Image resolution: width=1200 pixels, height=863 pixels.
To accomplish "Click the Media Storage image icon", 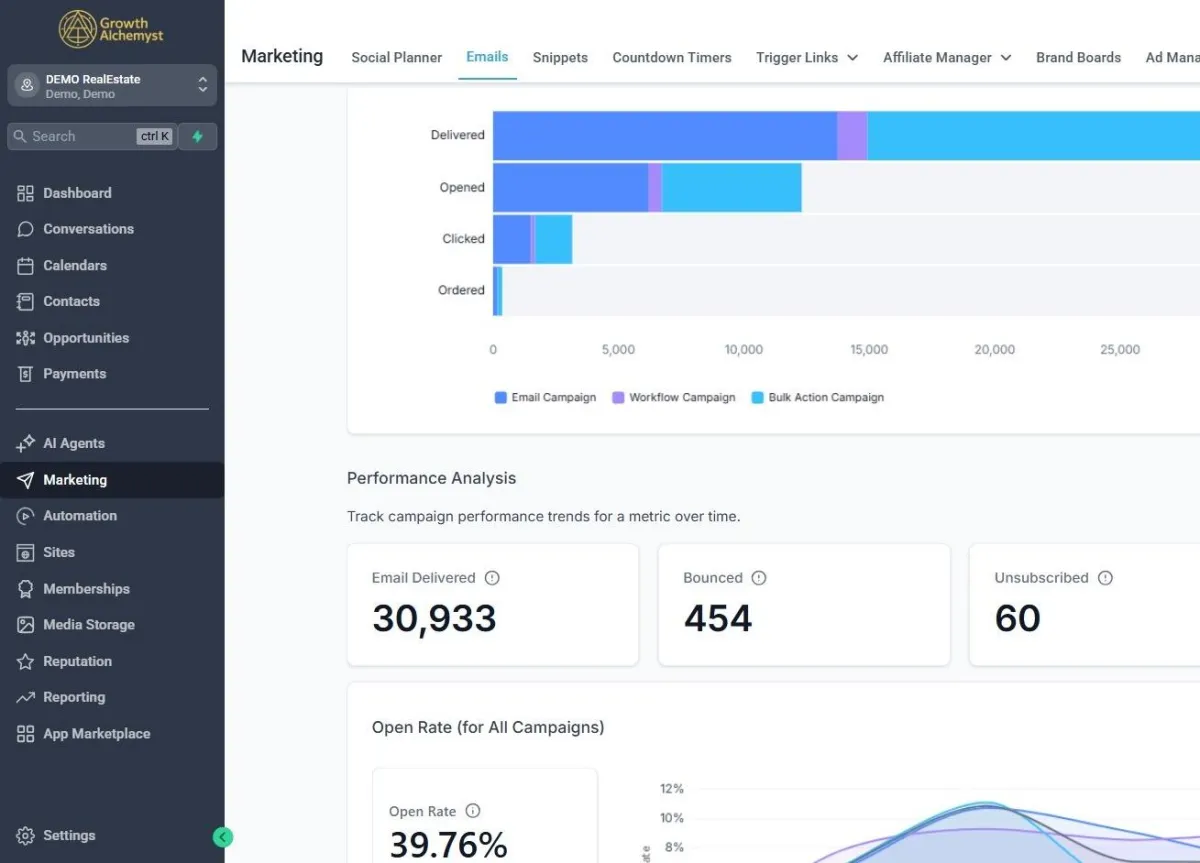I will (26, 625).
